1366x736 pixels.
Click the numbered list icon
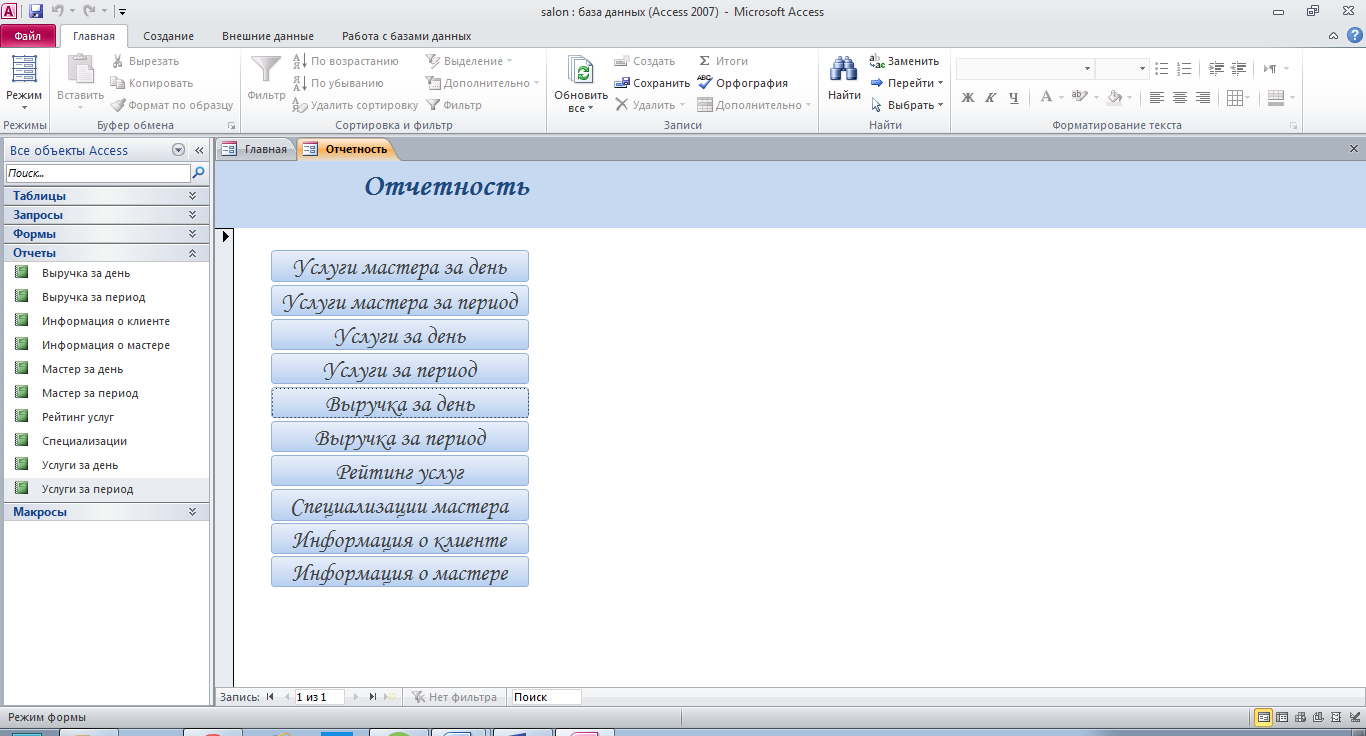click(x=1183, y=69)
